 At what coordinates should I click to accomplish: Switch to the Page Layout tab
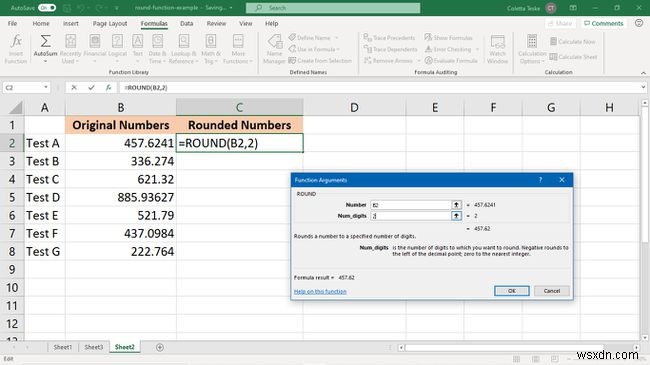[x=110, y=24]
